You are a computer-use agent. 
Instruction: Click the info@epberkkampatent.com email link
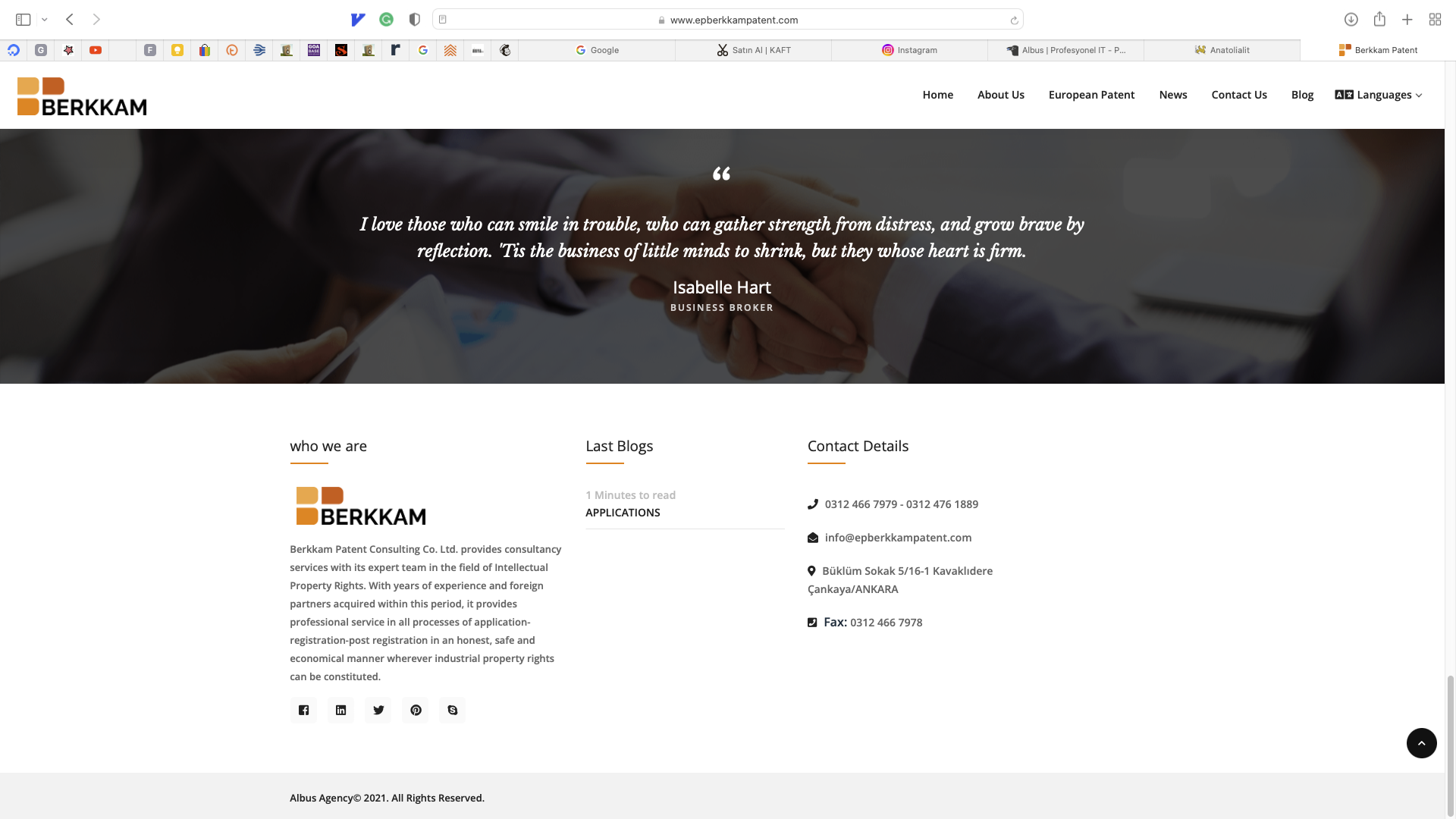[898, 538]
